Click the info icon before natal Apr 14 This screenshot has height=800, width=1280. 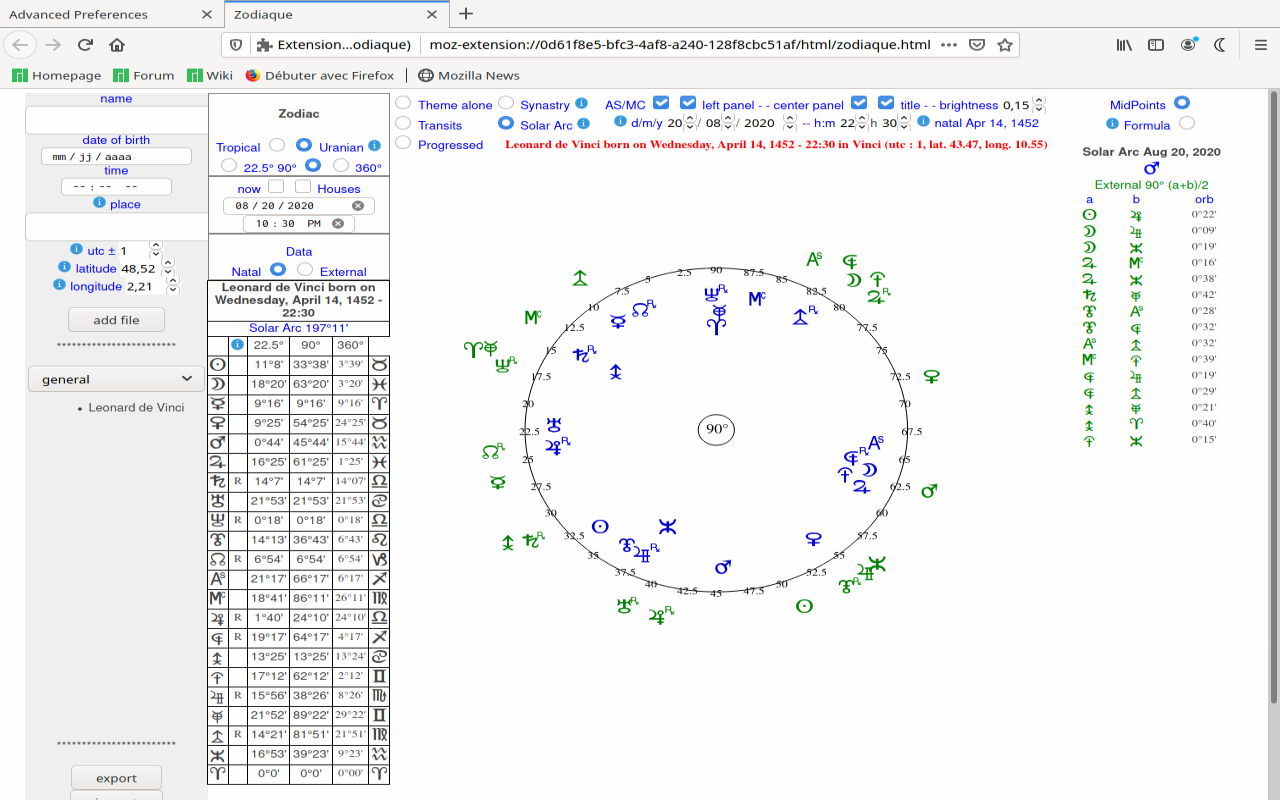pyautogui.click(x=924, y=122)
